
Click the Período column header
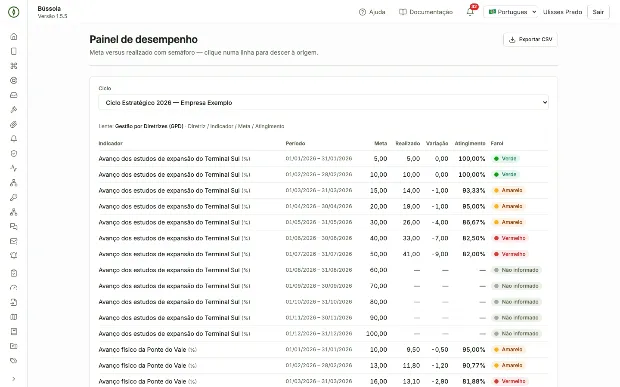coord(295,143)
